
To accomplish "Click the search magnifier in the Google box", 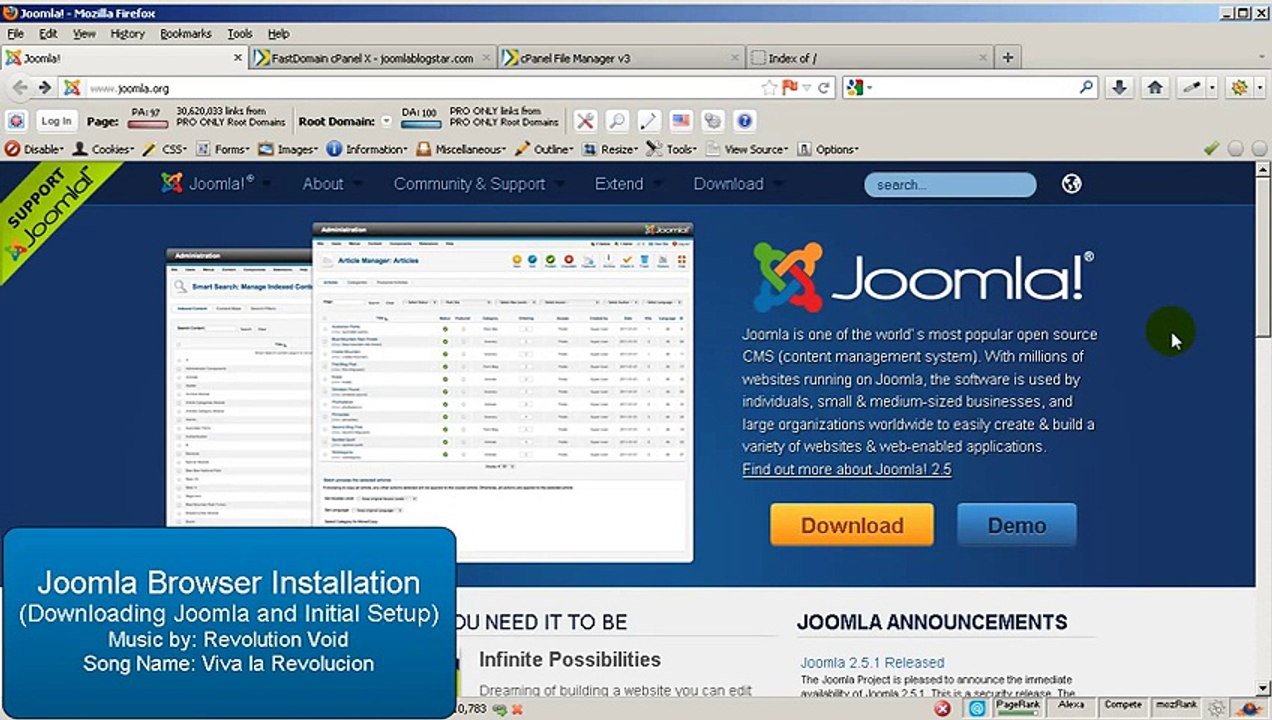I will pos(1086,88).
